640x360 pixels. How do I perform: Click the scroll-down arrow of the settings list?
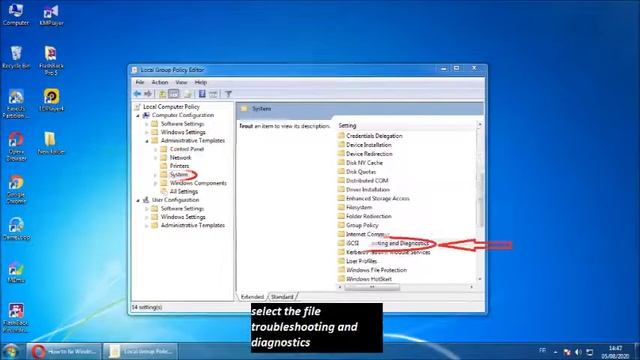pyautogui.click(x=480, y=279)
